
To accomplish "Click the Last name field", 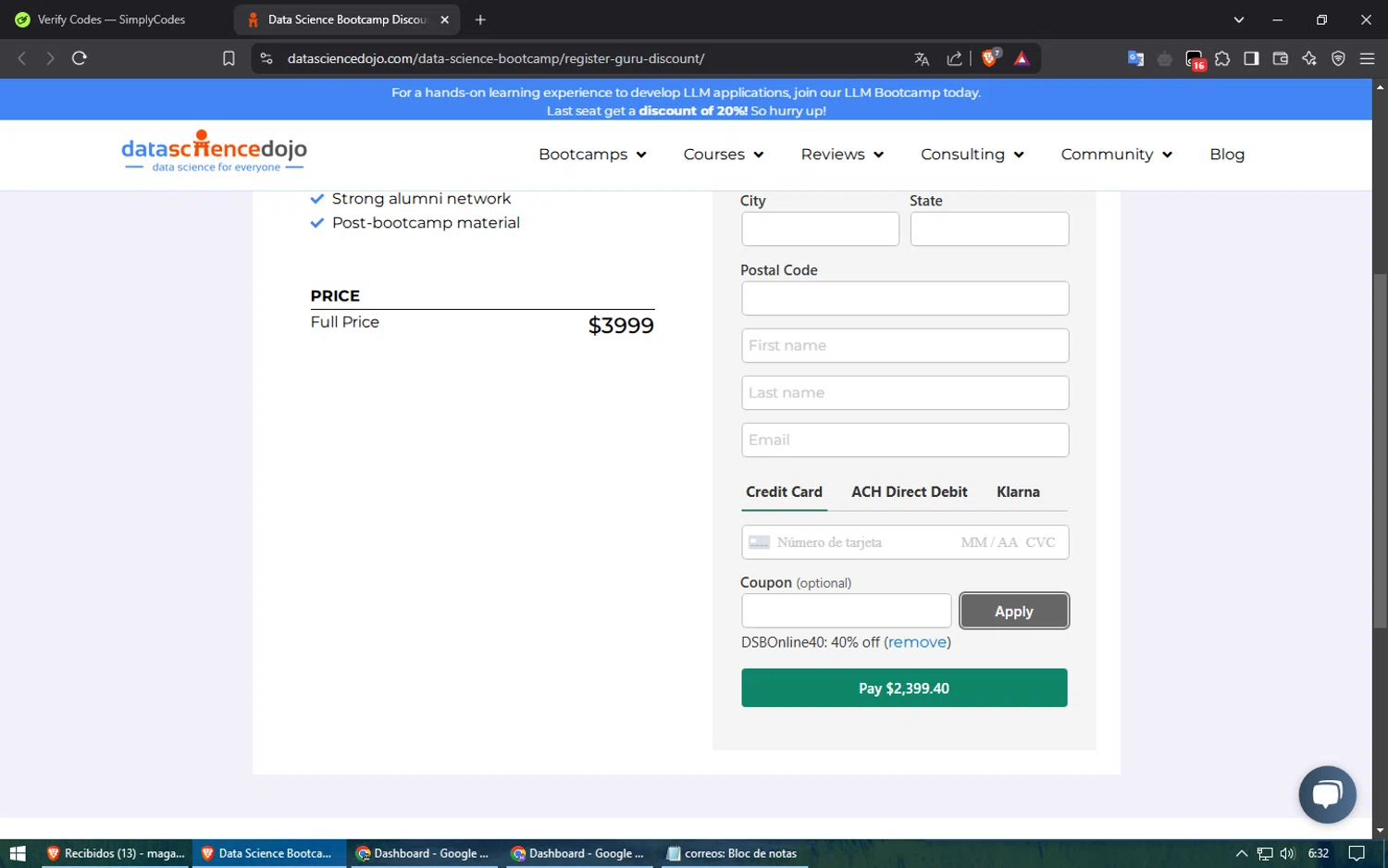I will click(905, 392).
